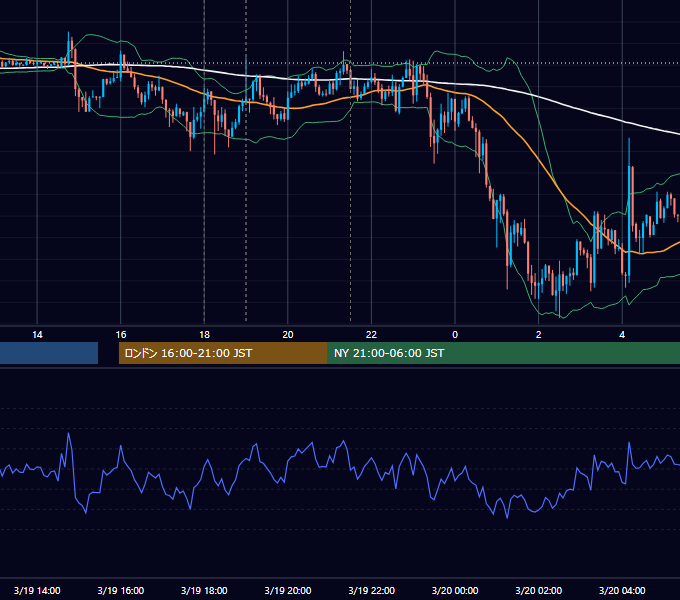The height and width of the screenshot is (600, 680).
Task: Click the 20 hour label on chart axis
Action: [288, 335]
